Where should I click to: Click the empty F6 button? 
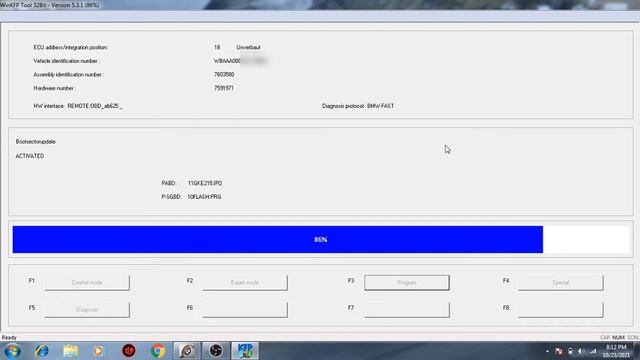point(245,310)
